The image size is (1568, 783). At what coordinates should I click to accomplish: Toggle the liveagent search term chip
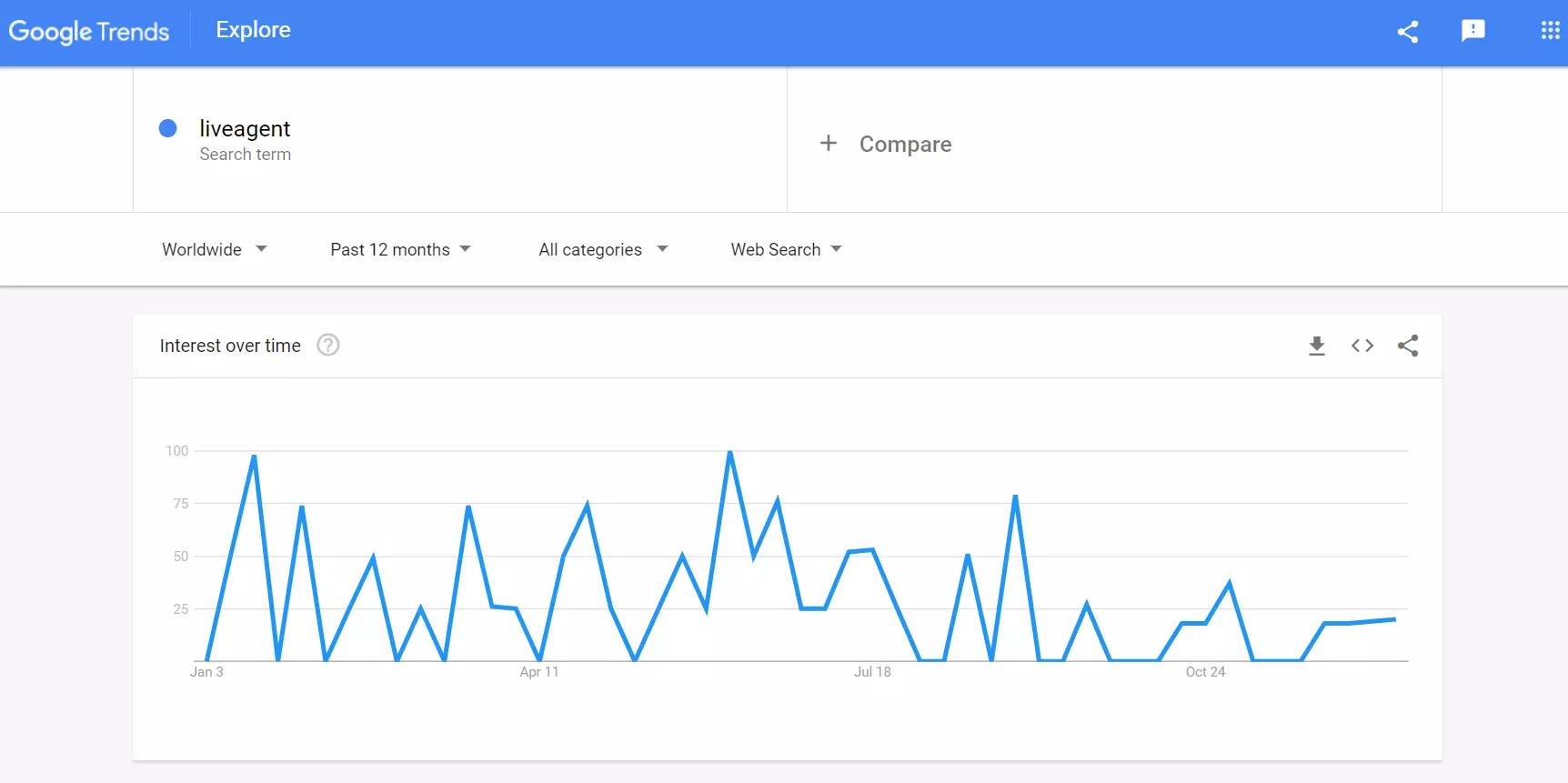tap(245, 138)
